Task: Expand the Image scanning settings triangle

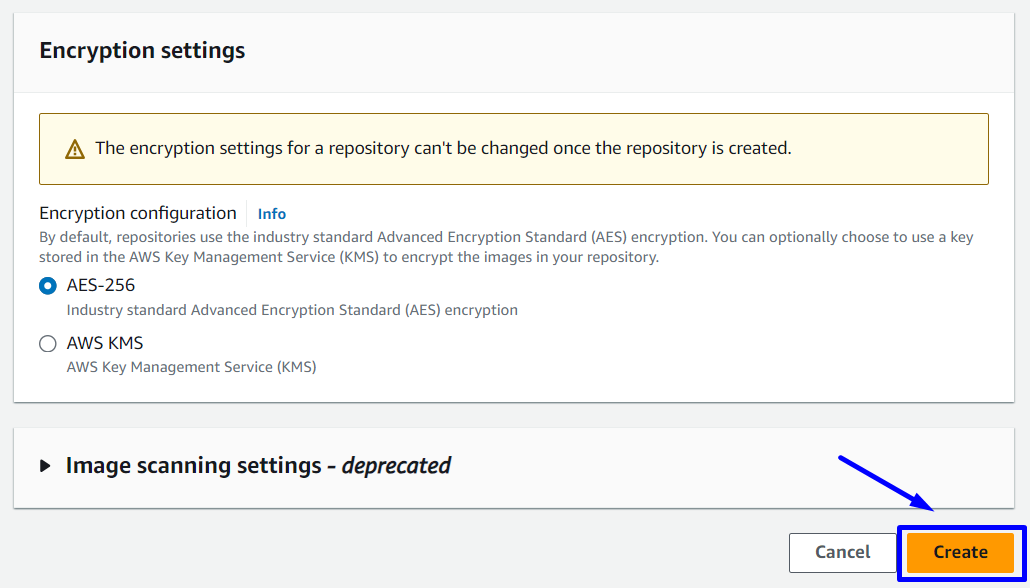Action: point(45,466)
